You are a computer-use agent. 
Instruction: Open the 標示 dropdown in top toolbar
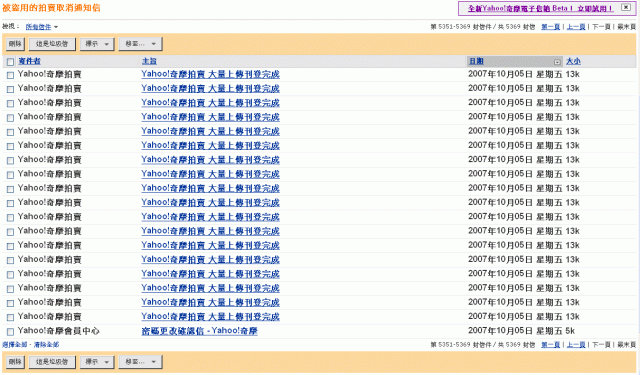coord(97,44)
